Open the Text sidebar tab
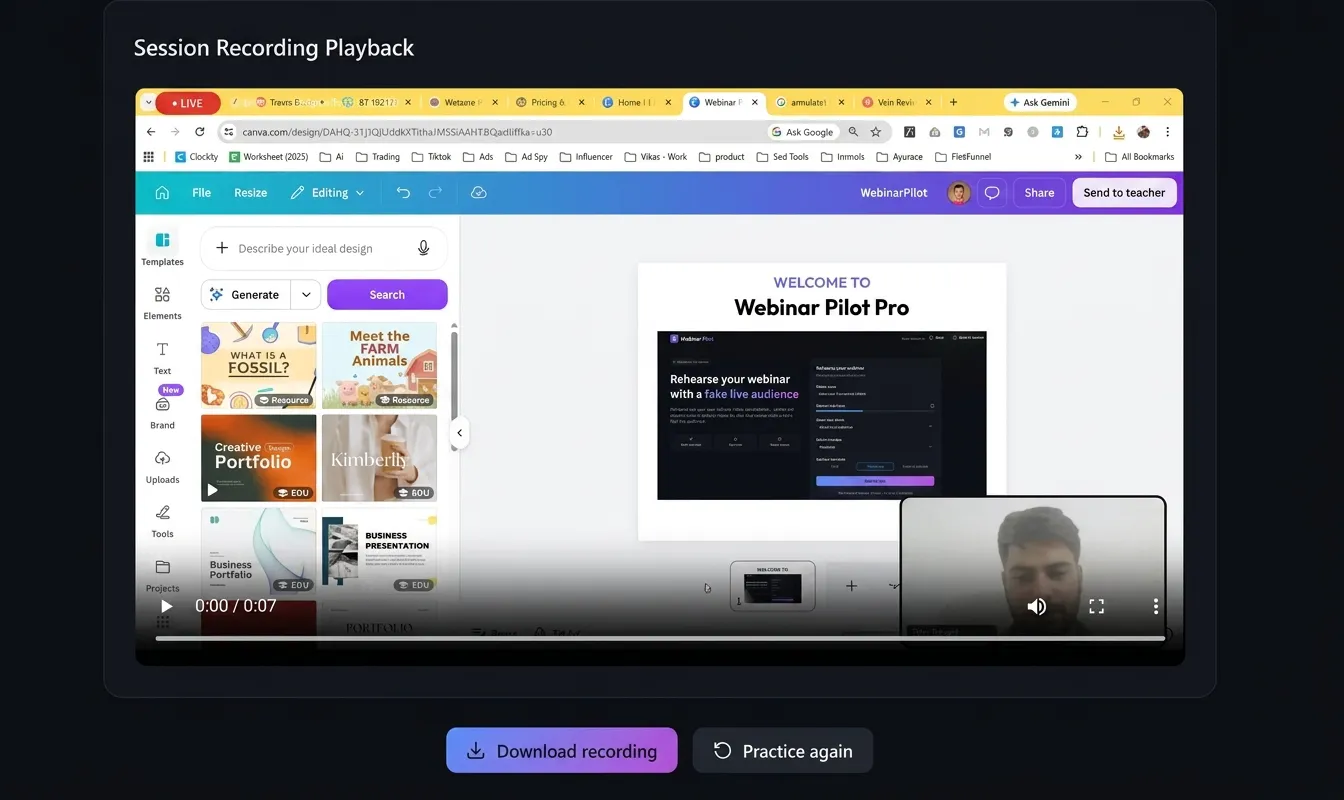 tap(162, 357)
